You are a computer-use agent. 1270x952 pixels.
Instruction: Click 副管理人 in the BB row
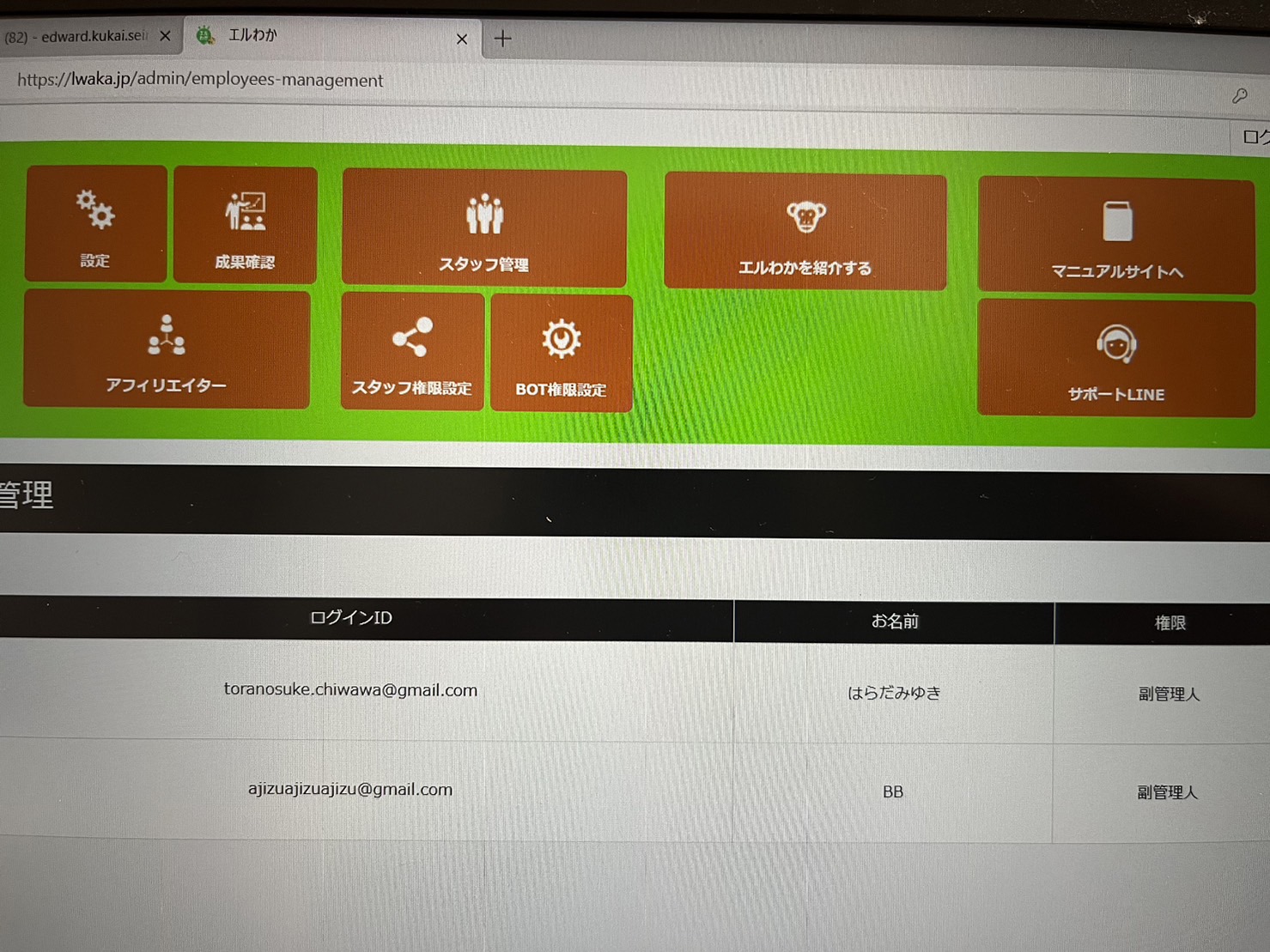[1167, 792]
